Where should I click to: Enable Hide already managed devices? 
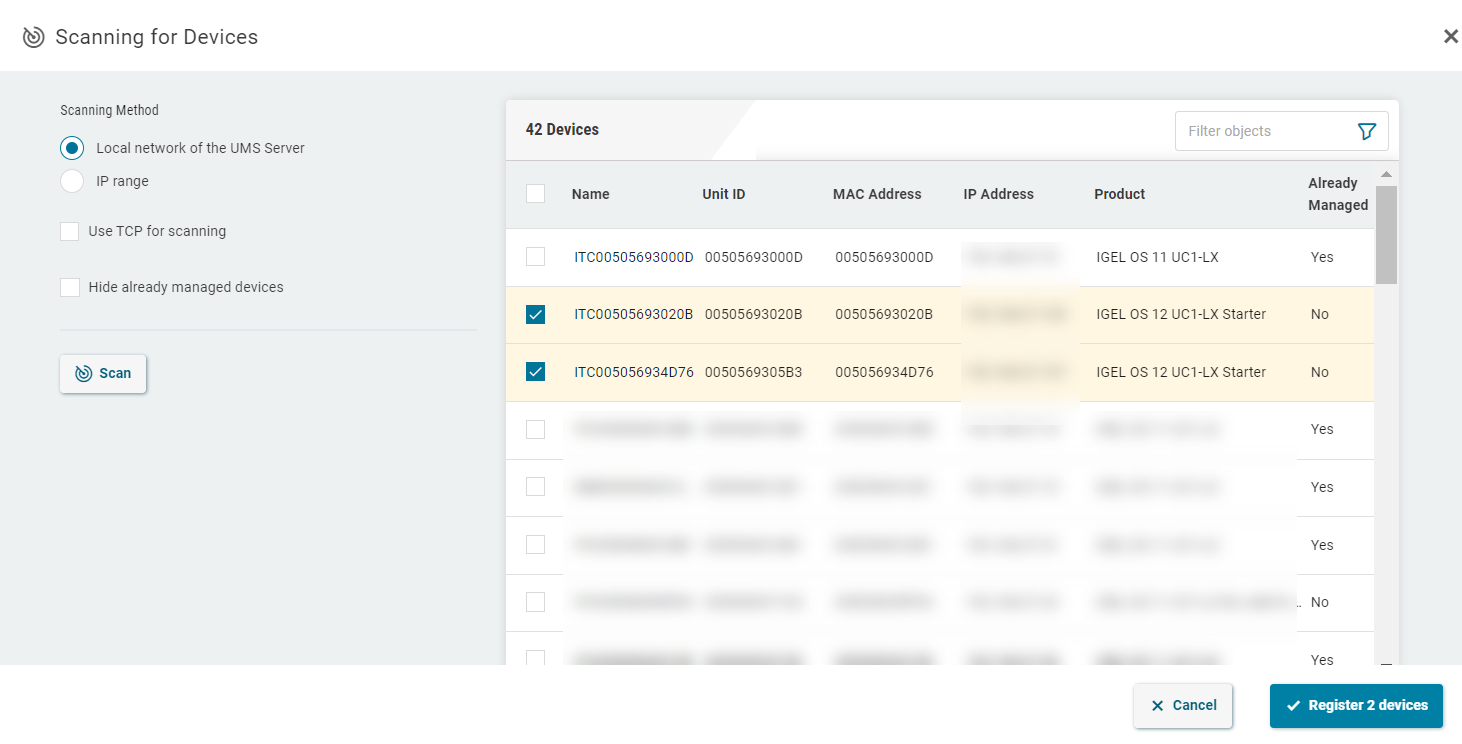(69, 287)
